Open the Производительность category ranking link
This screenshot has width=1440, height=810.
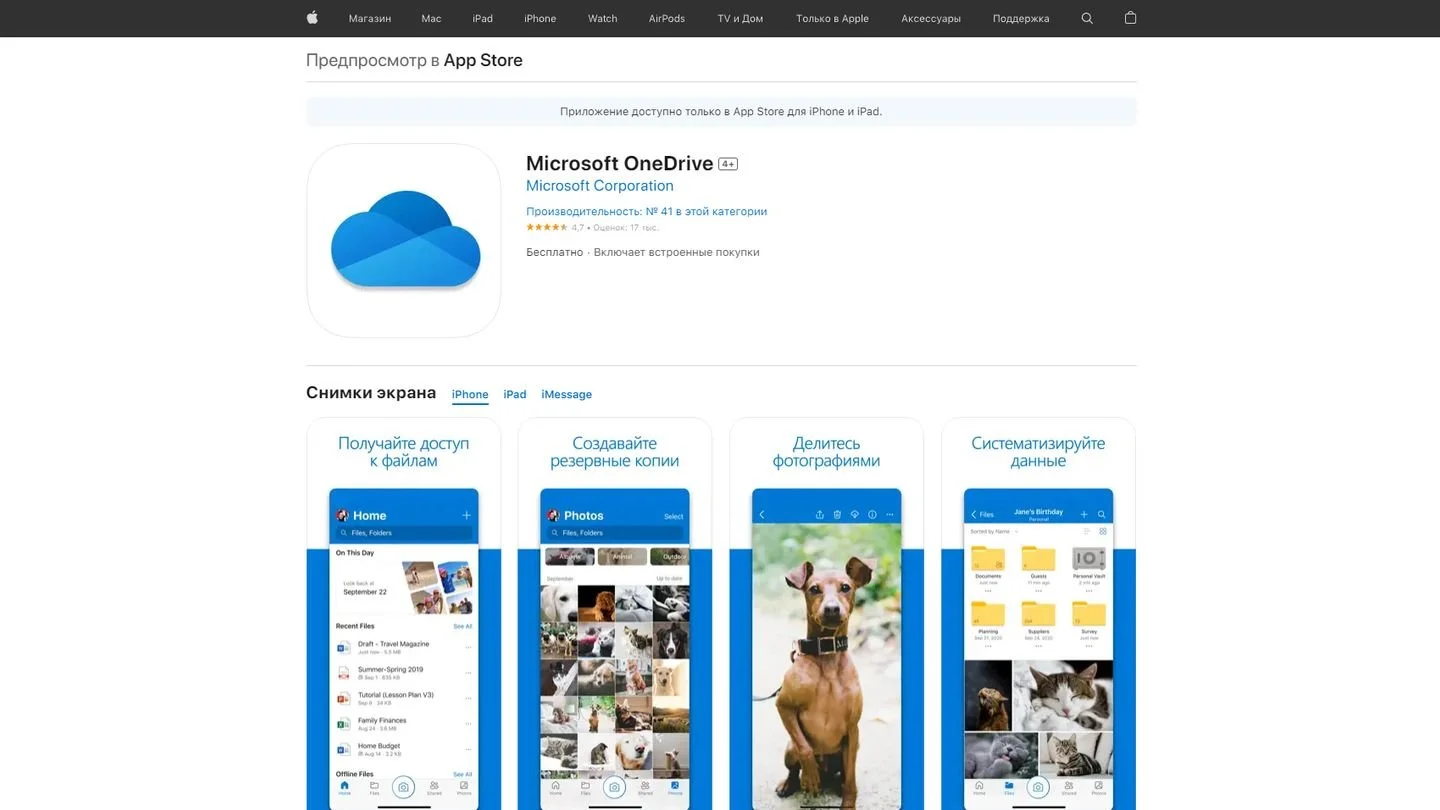tap(647, 212)
